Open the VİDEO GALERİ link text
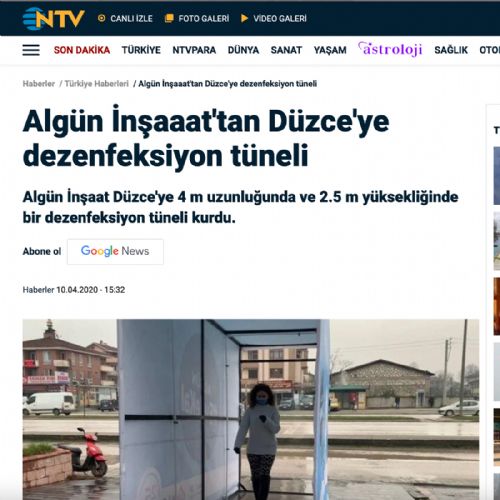Viewport: 500px width, 500px height. (x=280, y=18)
